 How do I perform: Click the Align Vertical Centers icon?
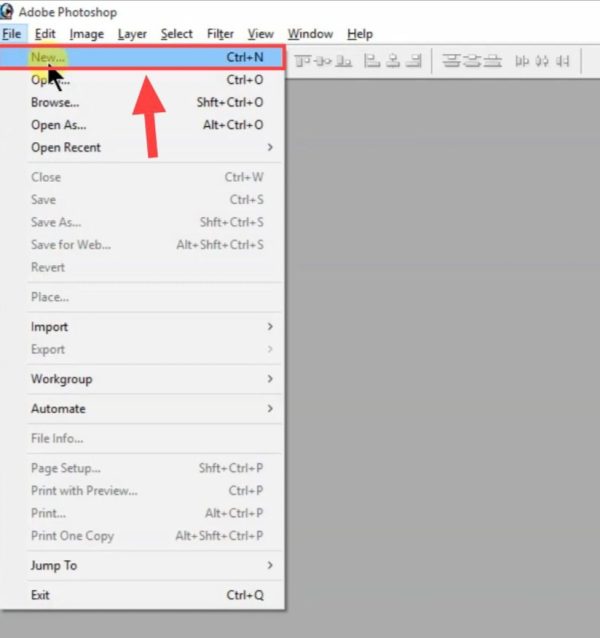[324, 61]
